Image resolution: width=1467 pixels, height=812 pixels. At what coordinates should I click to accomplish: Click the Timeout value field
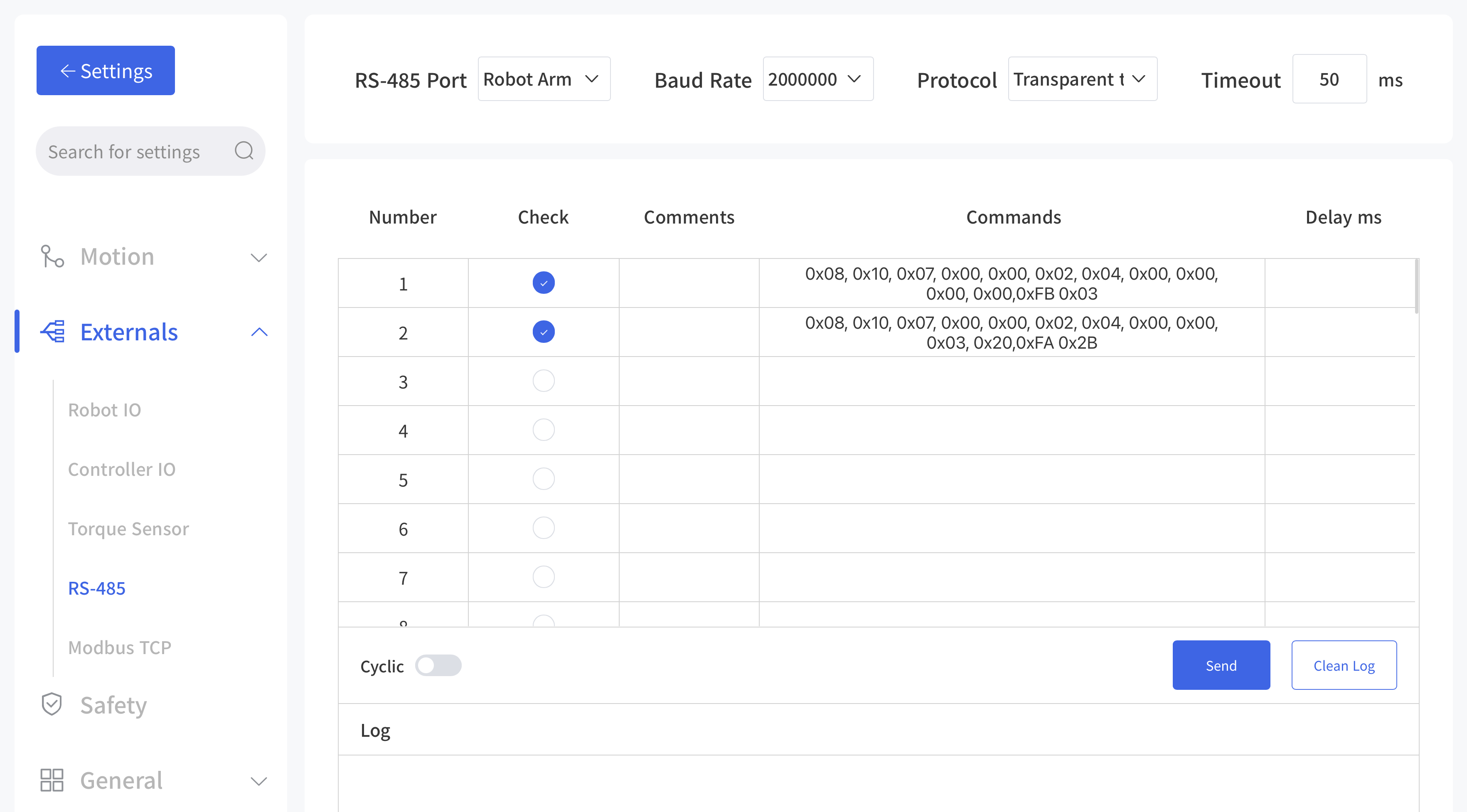[x=1329, y=79]
